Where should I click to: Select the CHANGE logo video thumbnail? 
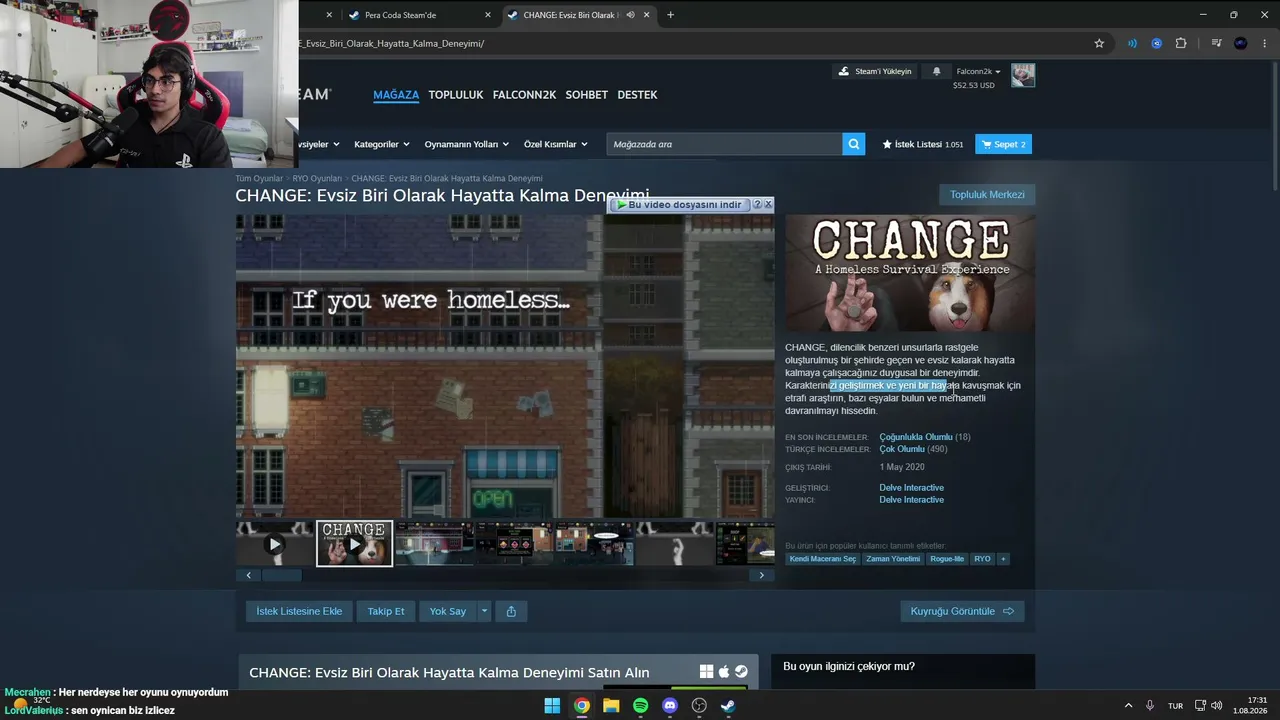pyautogui.click(x=354, y=543)
